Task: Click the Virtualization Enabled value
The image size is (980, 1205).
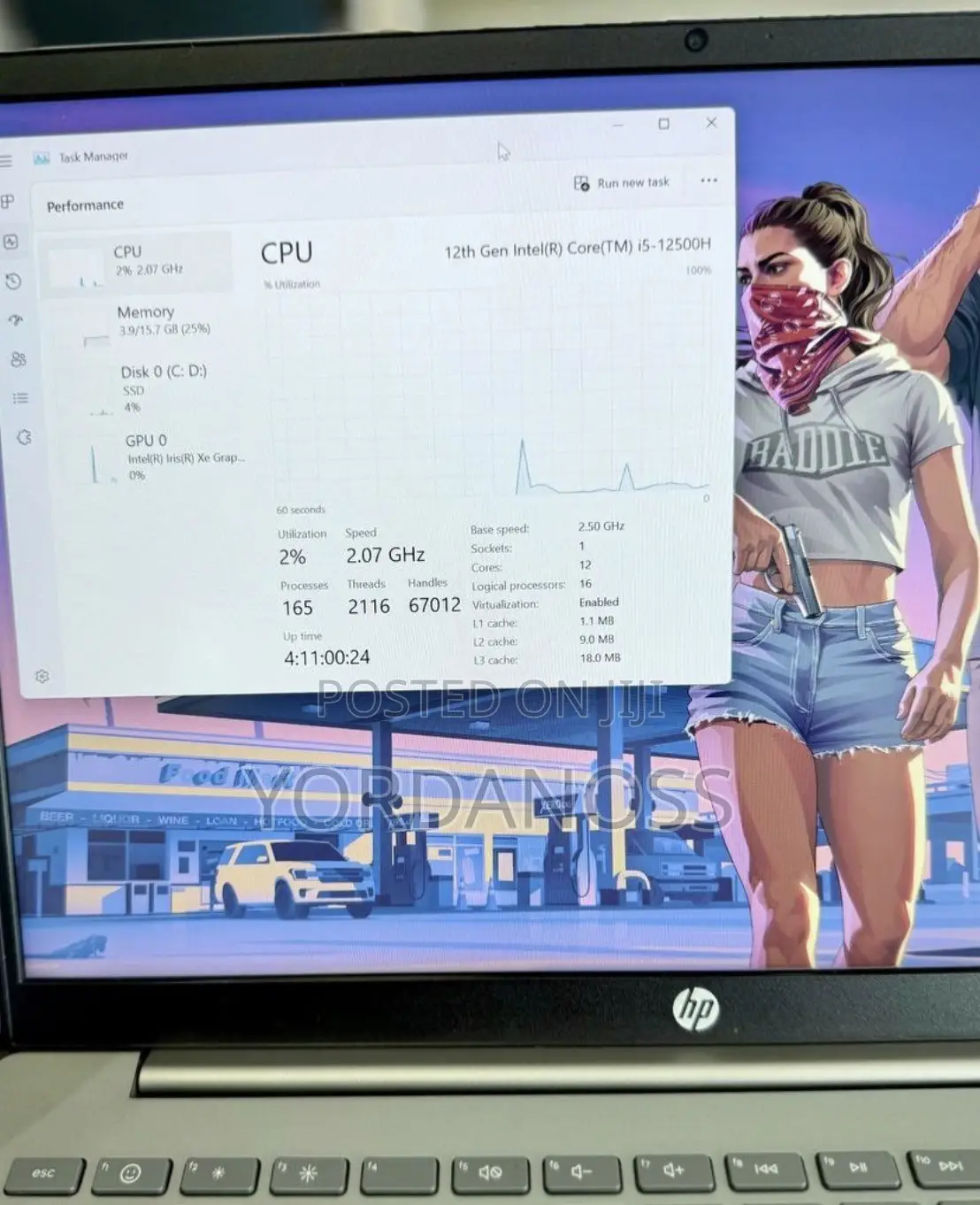Action: click(x=599, y=602)
